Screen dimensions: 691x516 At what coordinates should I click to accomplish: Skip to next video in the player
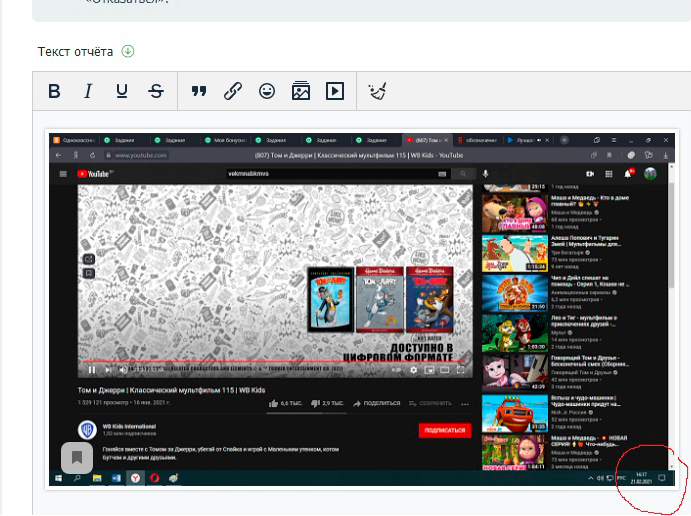pos(108,370)
